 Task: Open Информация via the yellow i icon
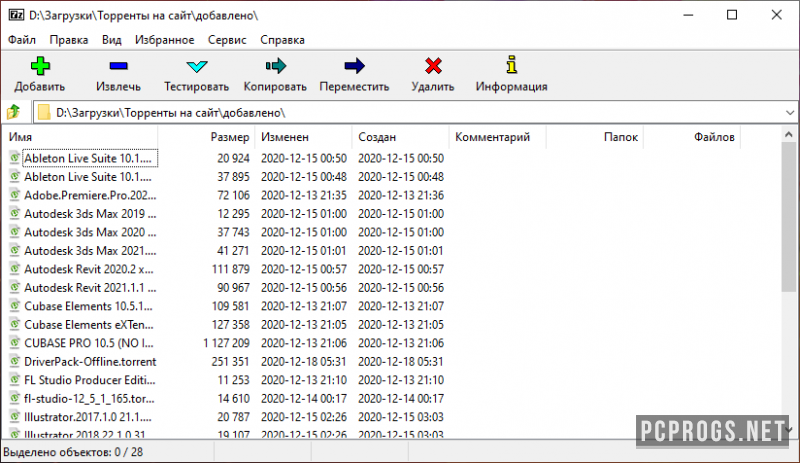pyautogui.click(x=512, y=65)
